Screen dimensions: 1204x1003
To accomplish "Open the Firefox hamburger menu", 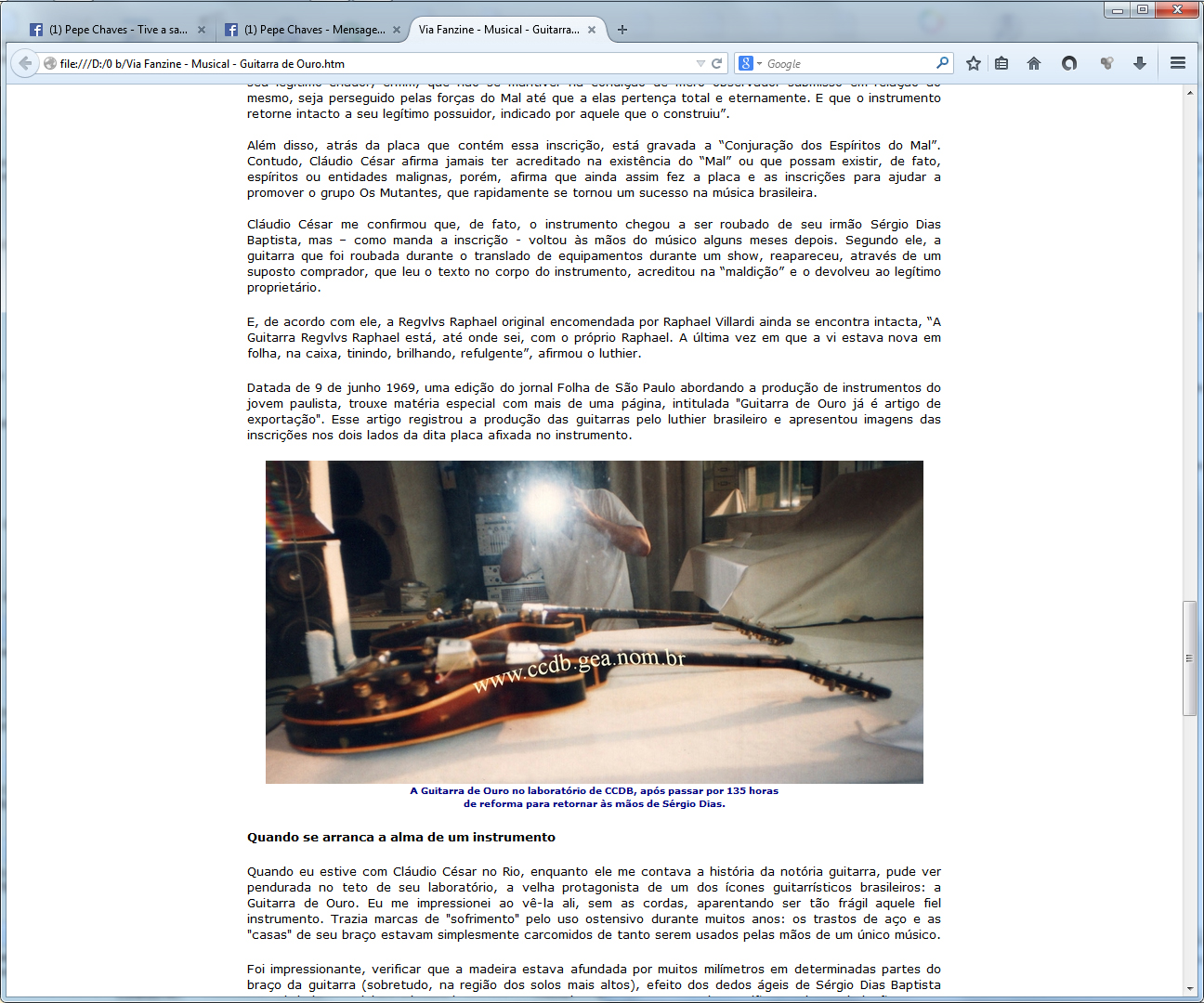I will tap(1177, 63).
